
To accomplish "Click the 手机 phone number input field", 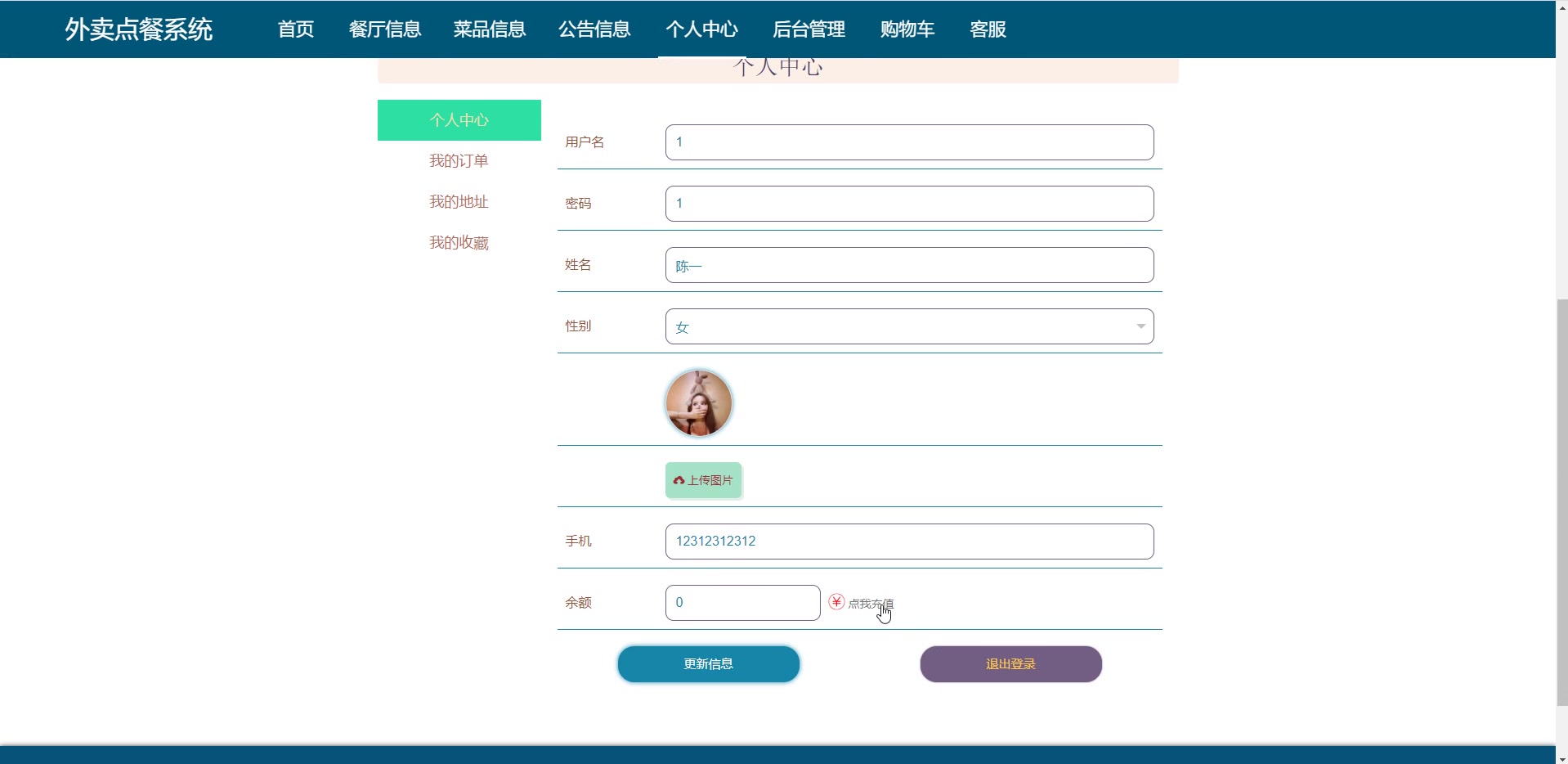I will [x=909, y=541].
